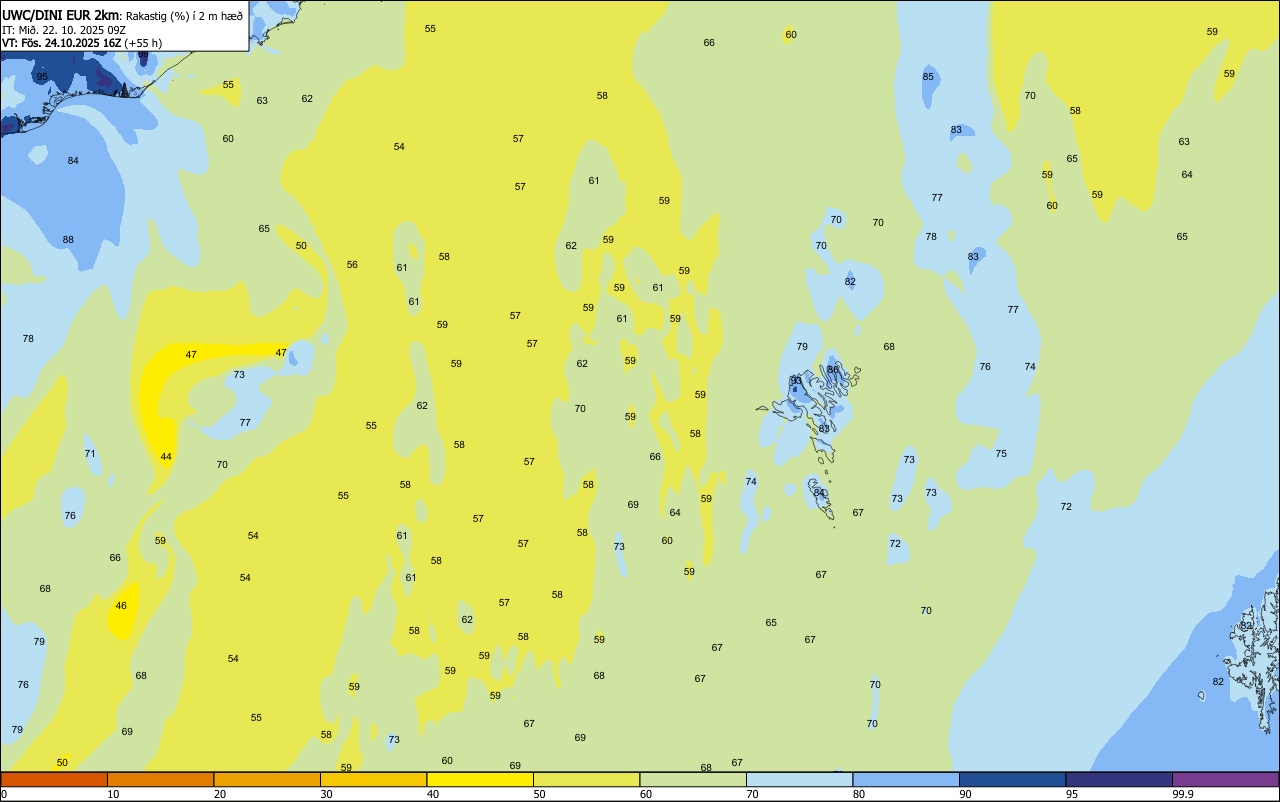Click the '99.9' legend label
The image size is (1280, 802).
tap(1183, 794)
